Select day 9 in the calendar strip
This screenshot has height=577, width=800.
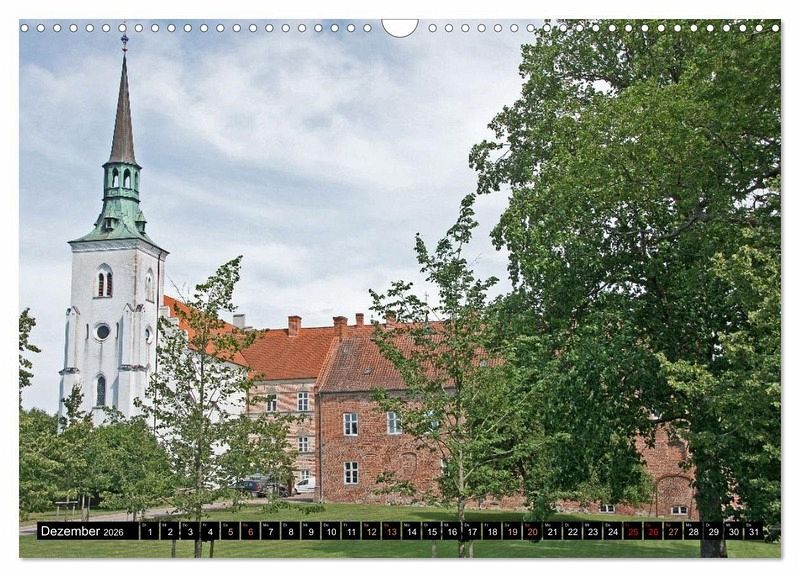click(x=311, y=531)
